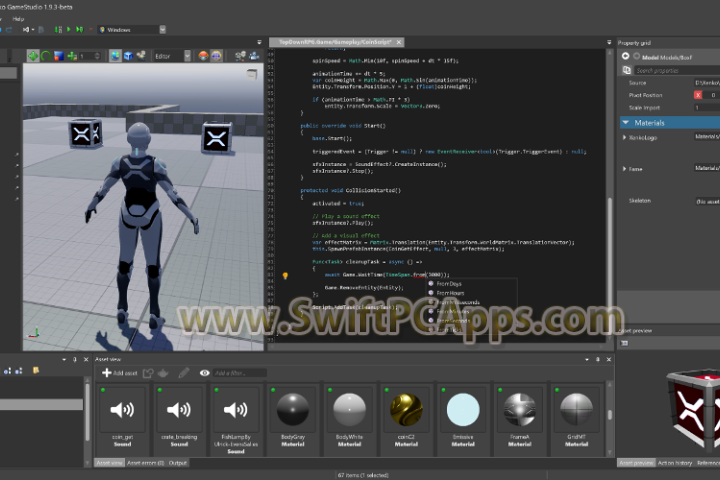The height and width of the screenshot is (480, 720).
Task: Click the teapot icon in Asset view toolbar
Action: coord(163,373)
